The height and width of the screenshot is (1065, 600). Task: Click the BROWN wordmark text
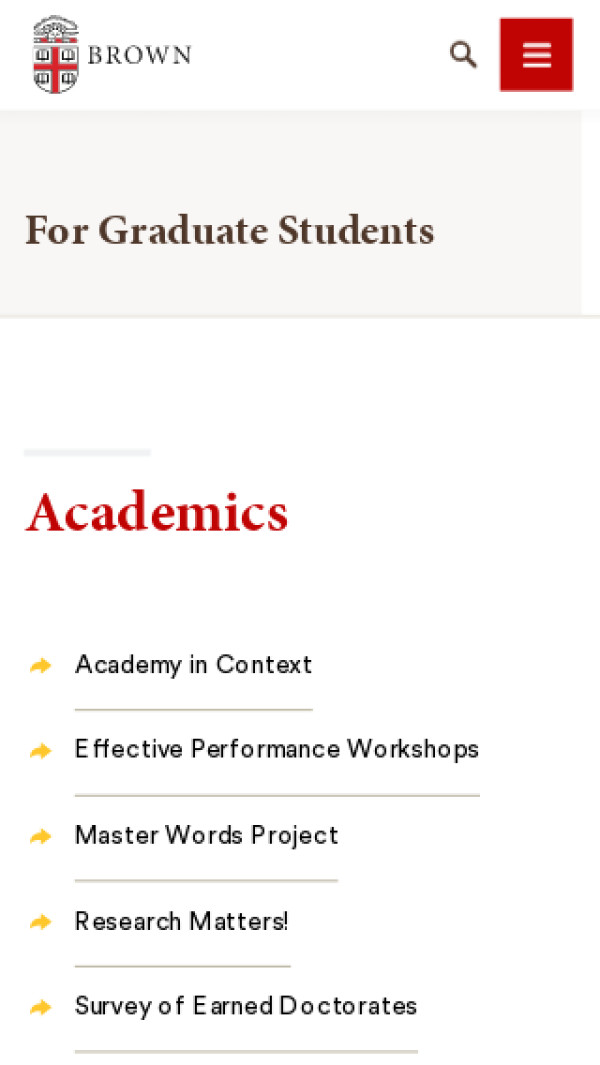[139, 55]
